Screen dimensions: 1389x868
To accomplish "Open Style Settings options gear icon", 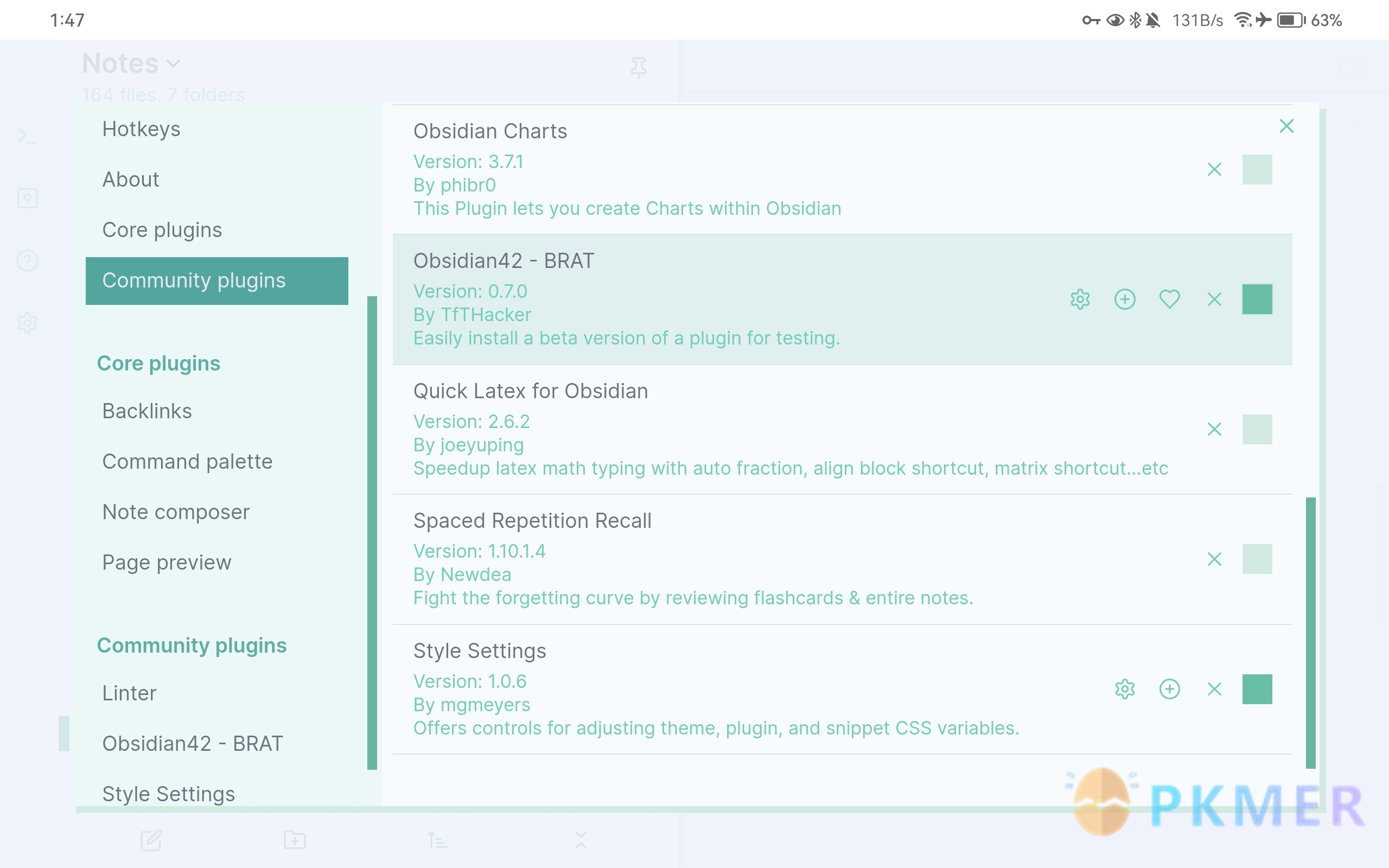I will (x=1124, y=689).
